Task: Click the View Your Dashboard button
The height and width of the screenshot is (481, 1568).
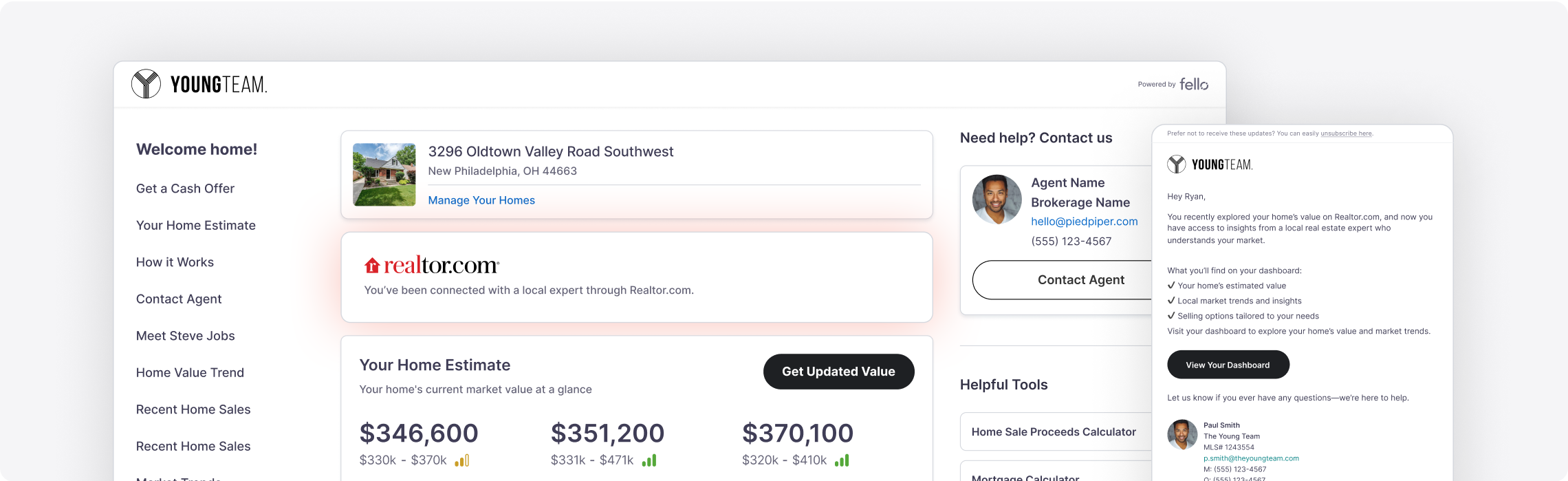Action: coord(1228,365)
